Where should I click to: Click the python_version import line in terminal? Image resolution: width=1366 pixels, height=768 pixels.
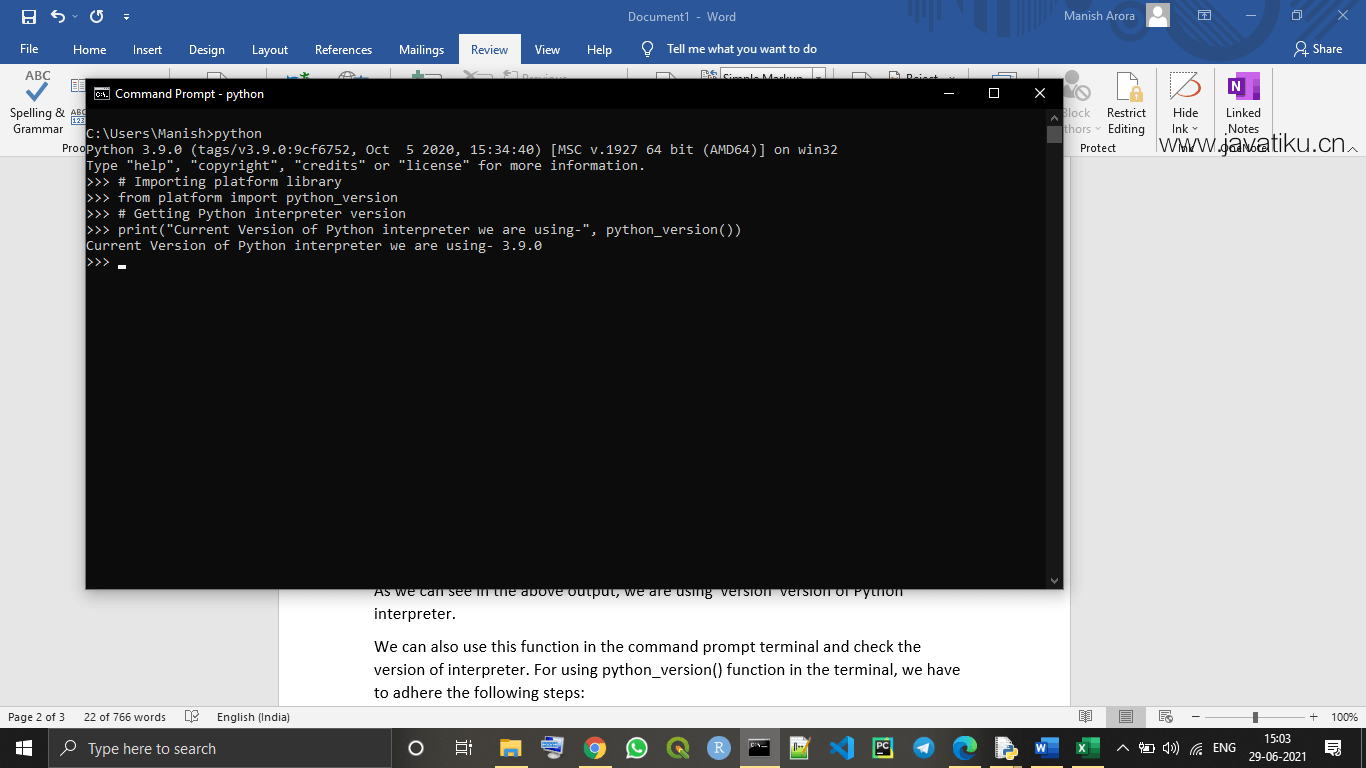pyautogui.click(x=242, y=198)
